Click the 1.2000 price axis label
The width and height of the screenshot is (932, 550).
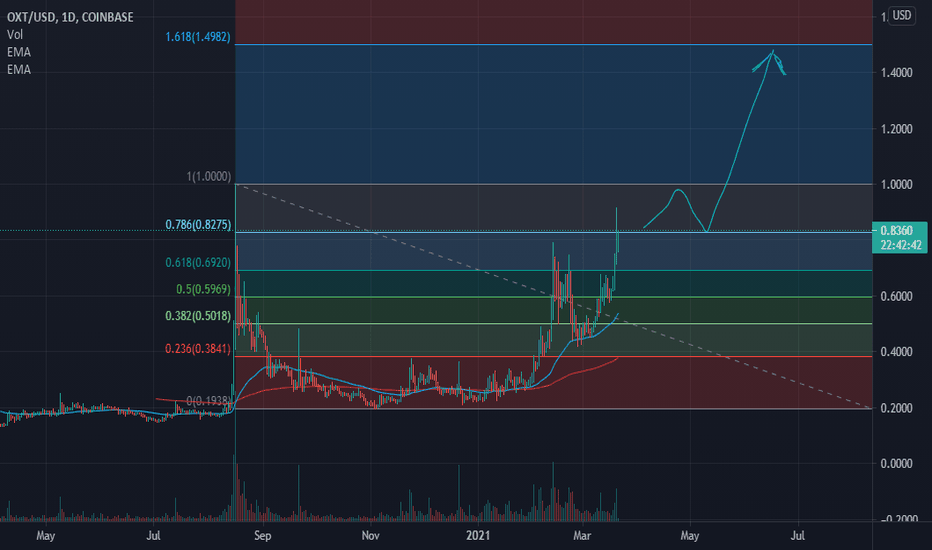[896, 129]
